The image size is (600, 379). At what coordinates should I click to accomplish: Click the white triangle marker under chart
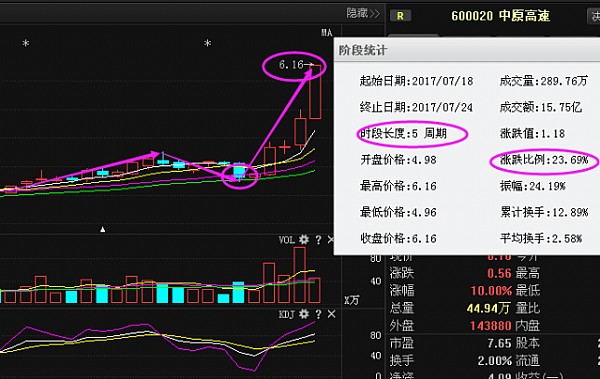point(103,229)
